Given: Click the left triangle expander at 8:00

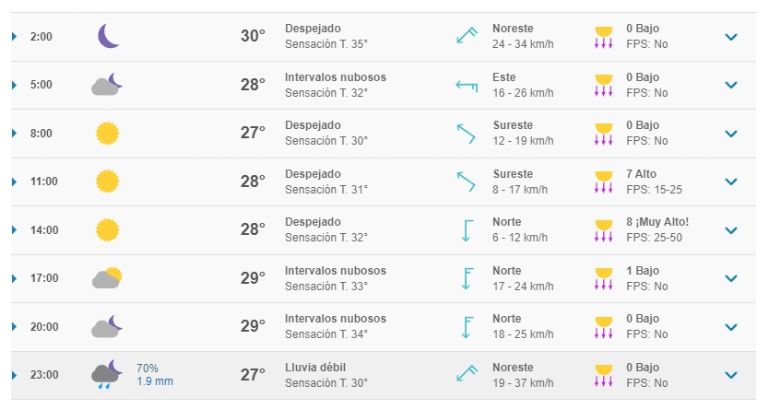Looking at the screenshot, I should pyautogui.click(x=14, y=133).
